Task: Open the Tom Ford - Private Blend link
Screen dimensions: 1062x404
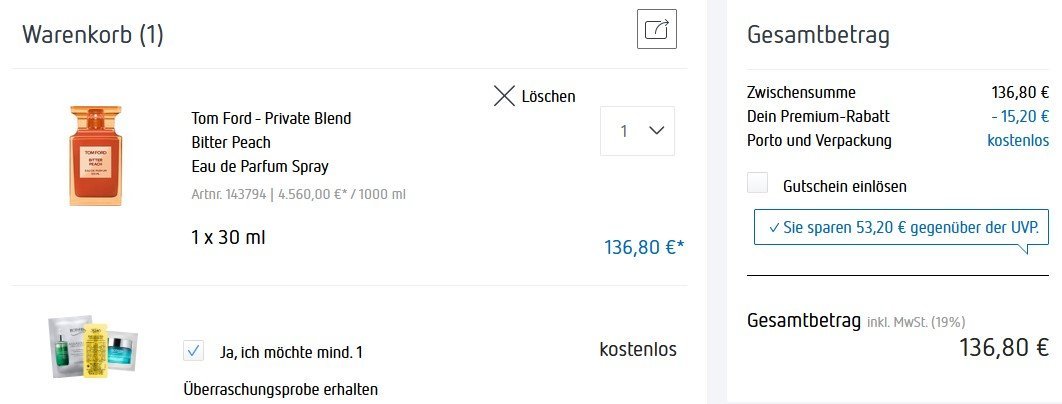Action: pos(271,118)
